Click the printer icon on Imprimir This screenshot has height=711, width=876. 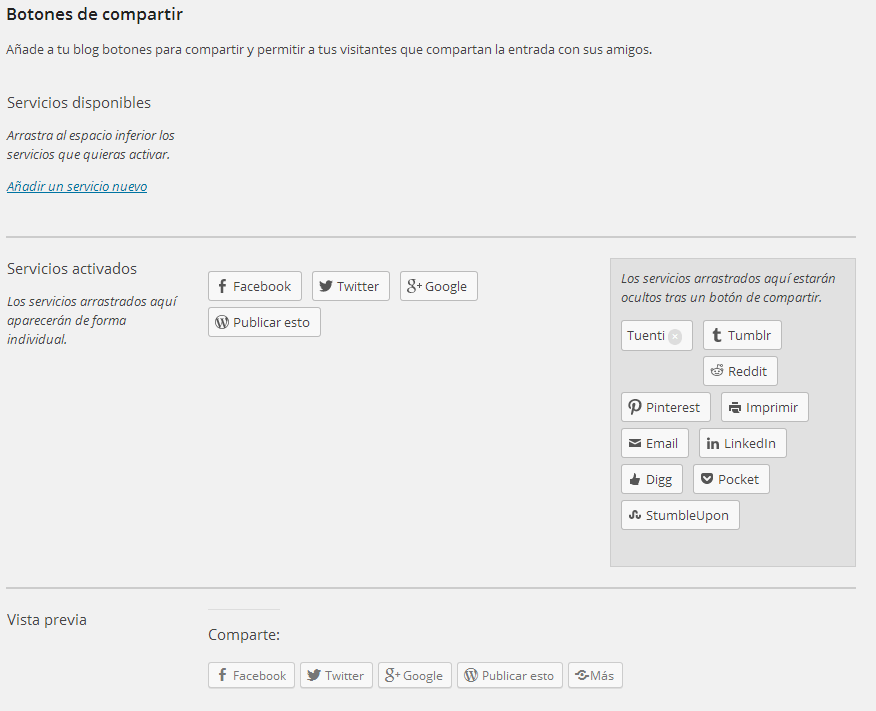coord(735,408)
